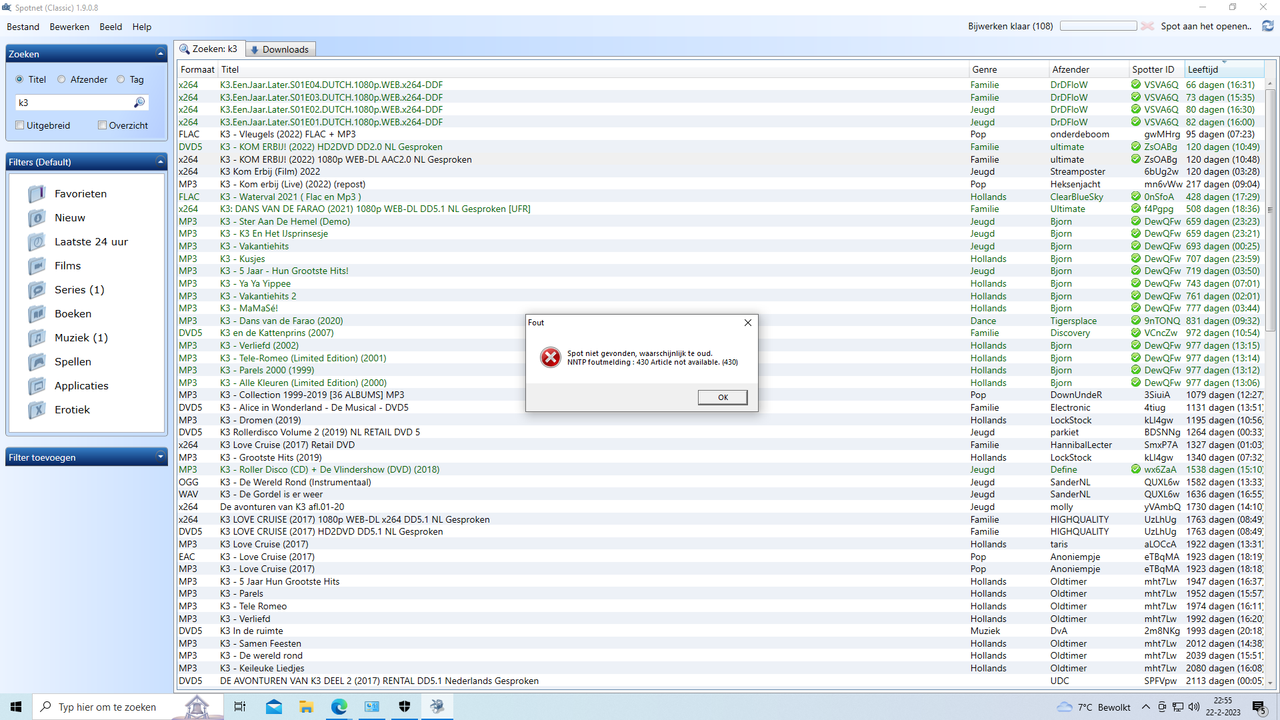Sort by Genre column header
This screenshot has height=720, width=1280.
tap(1008, 70)
